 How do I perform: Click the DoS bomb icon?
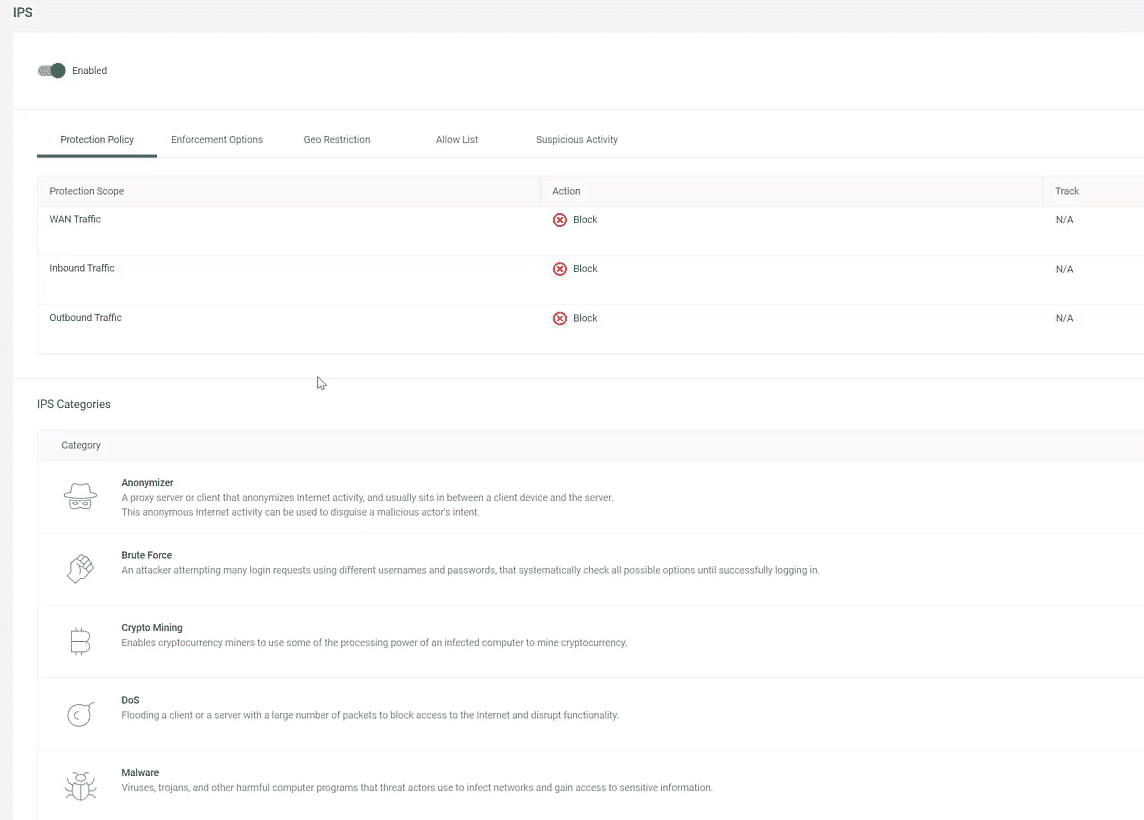point(80,714)
